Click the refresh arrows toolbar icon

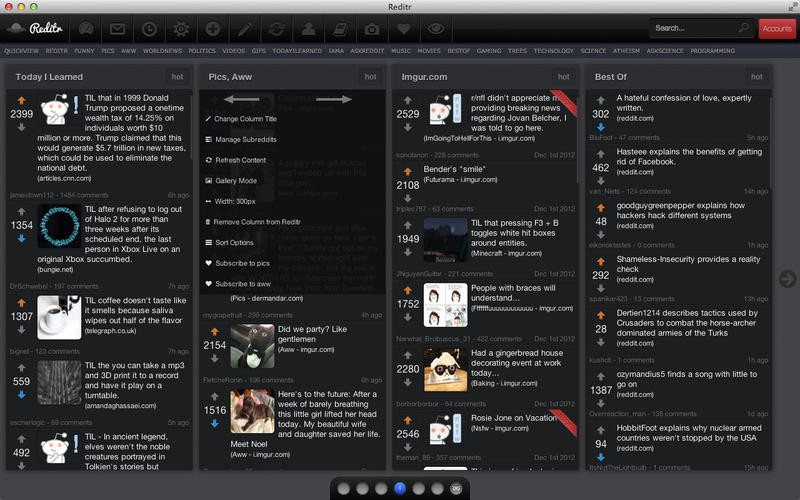pos(277,29)
